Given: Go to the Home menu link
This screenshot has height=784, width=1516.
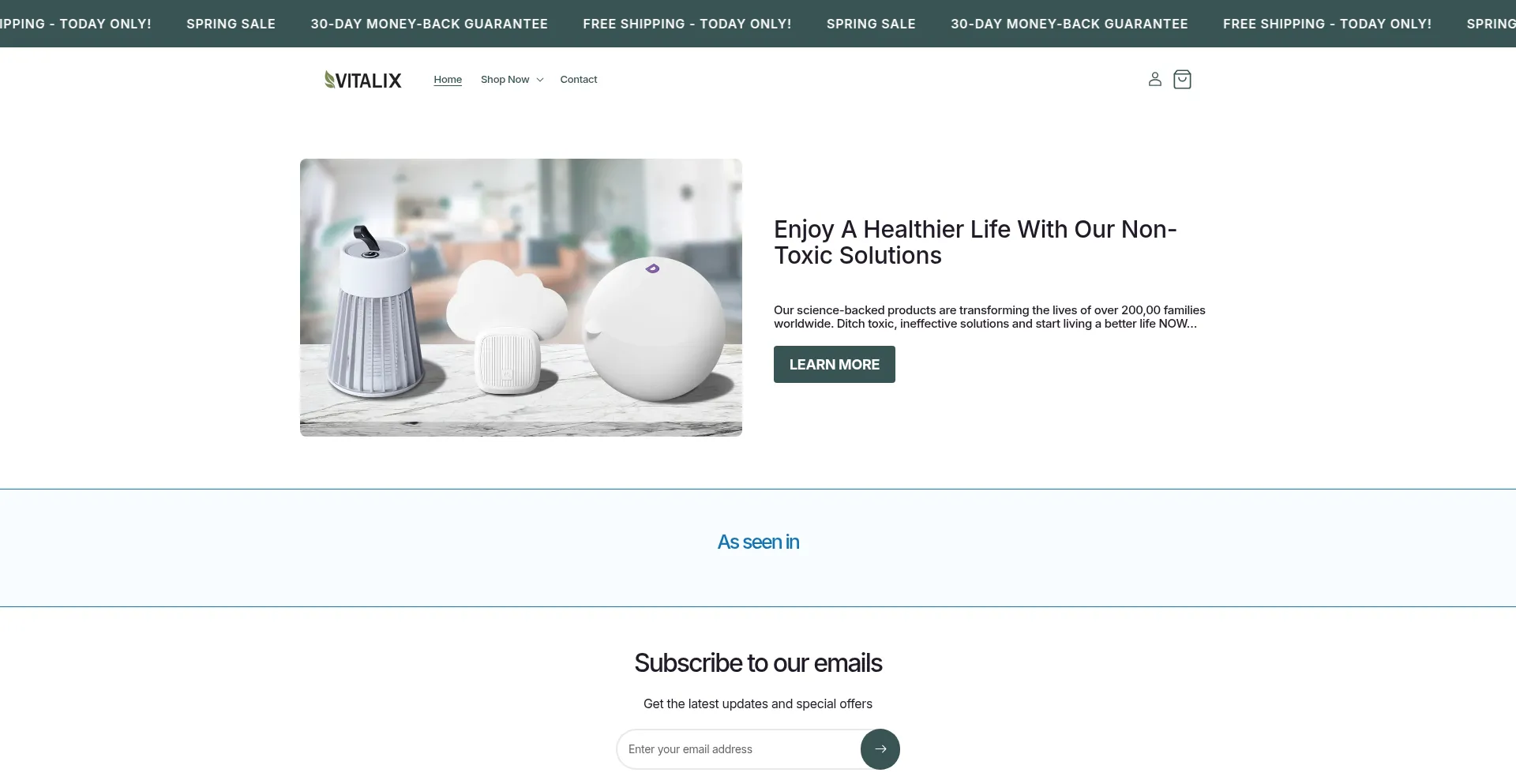Looking at the screenshot, I should (x=448, y=80).
